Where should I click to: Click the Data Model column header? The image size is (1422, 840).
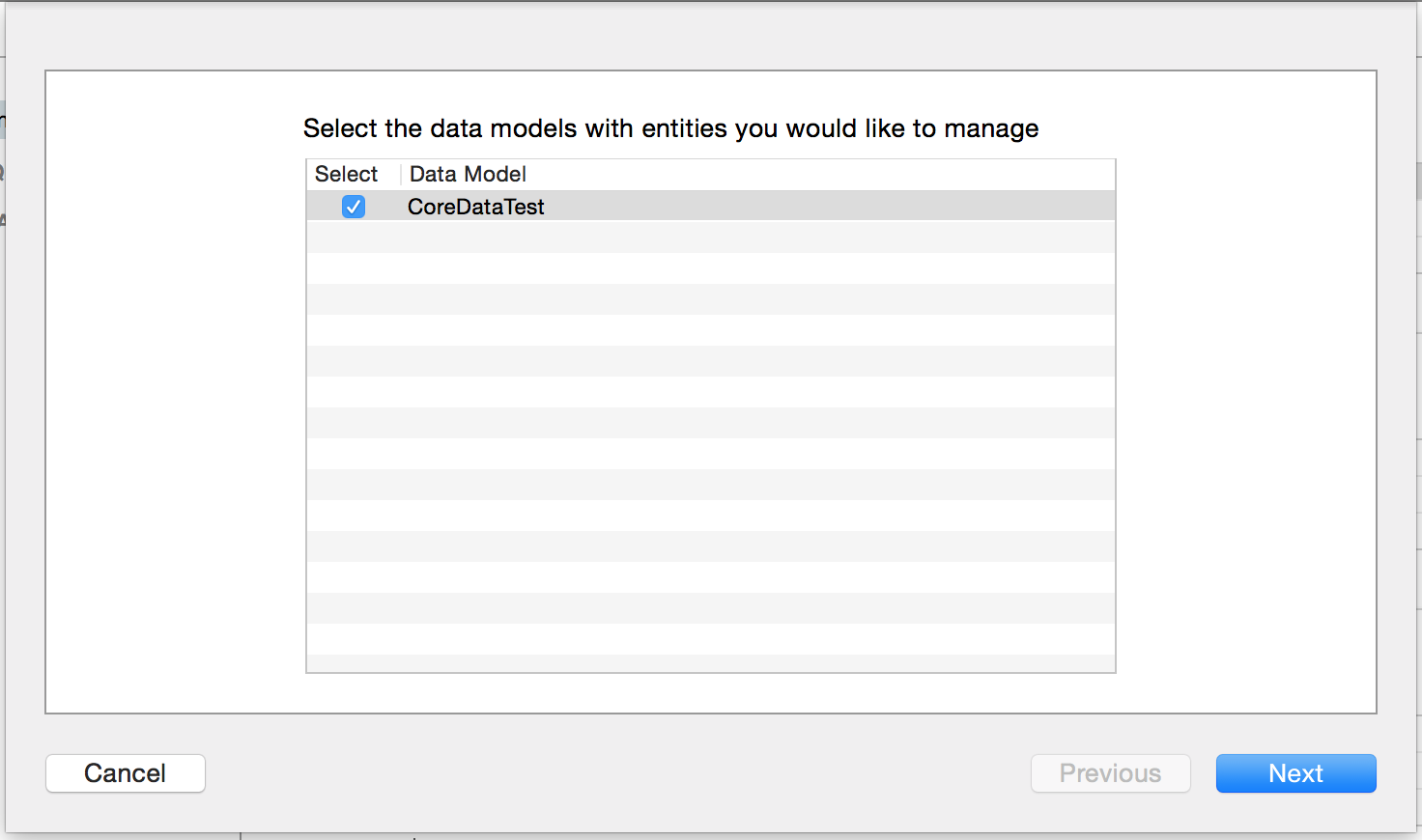click(468, 174)
